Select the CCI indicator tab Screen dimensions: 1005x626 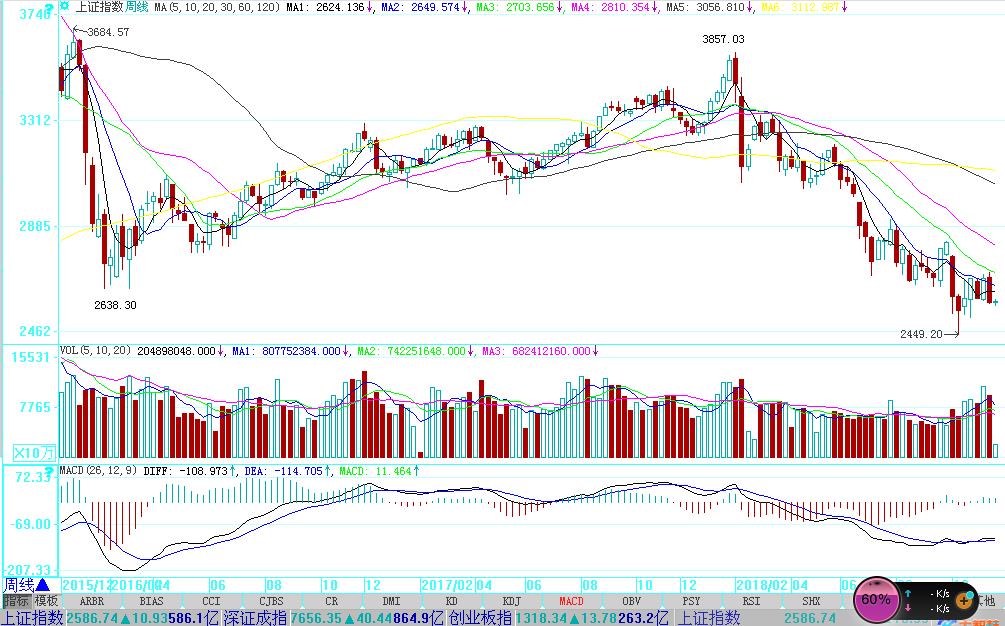211,602
